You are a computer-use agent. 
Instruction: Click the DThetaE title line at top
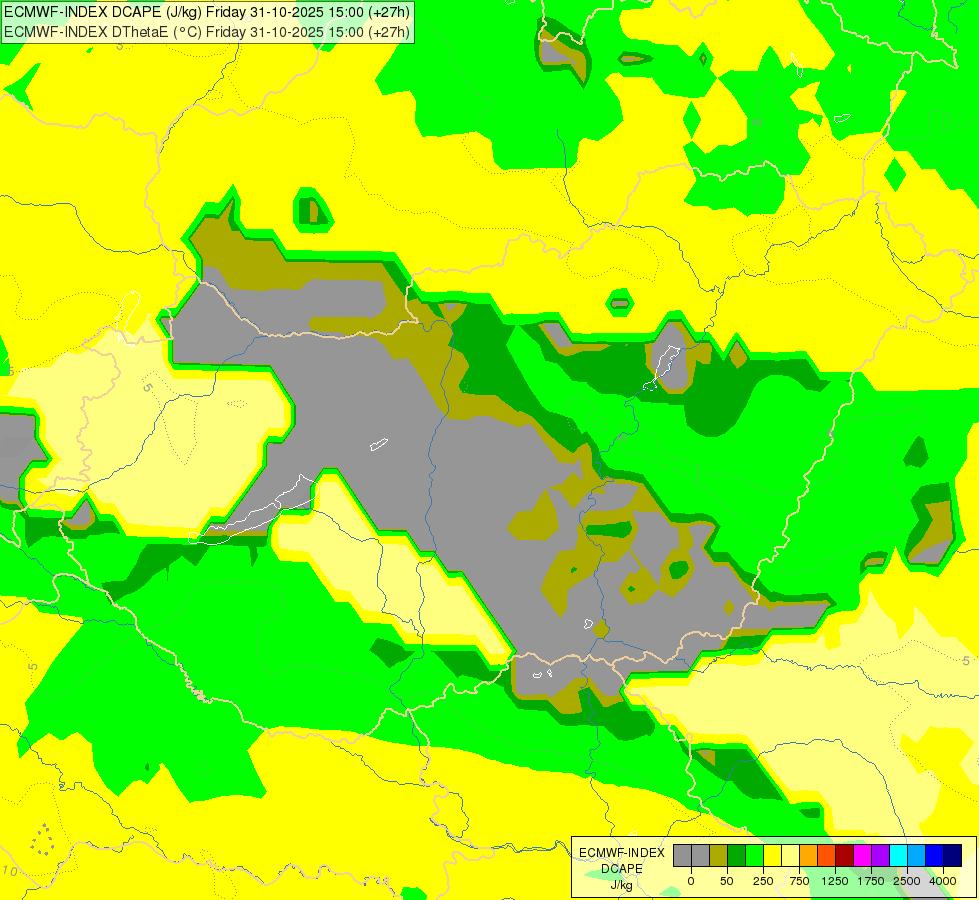click(207, 32)
